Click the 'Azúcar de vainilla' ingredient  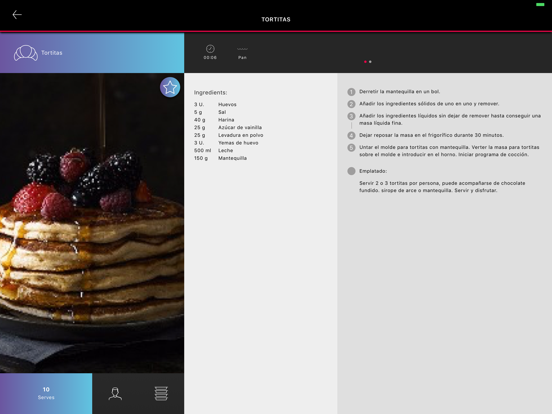coord(240,127)
